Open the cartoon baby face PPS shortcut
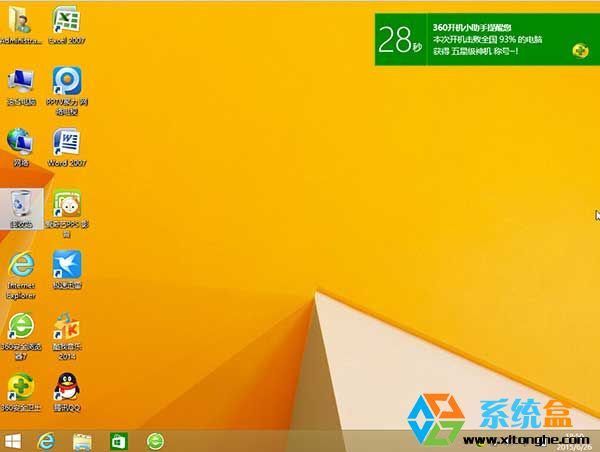 (67, 205)
